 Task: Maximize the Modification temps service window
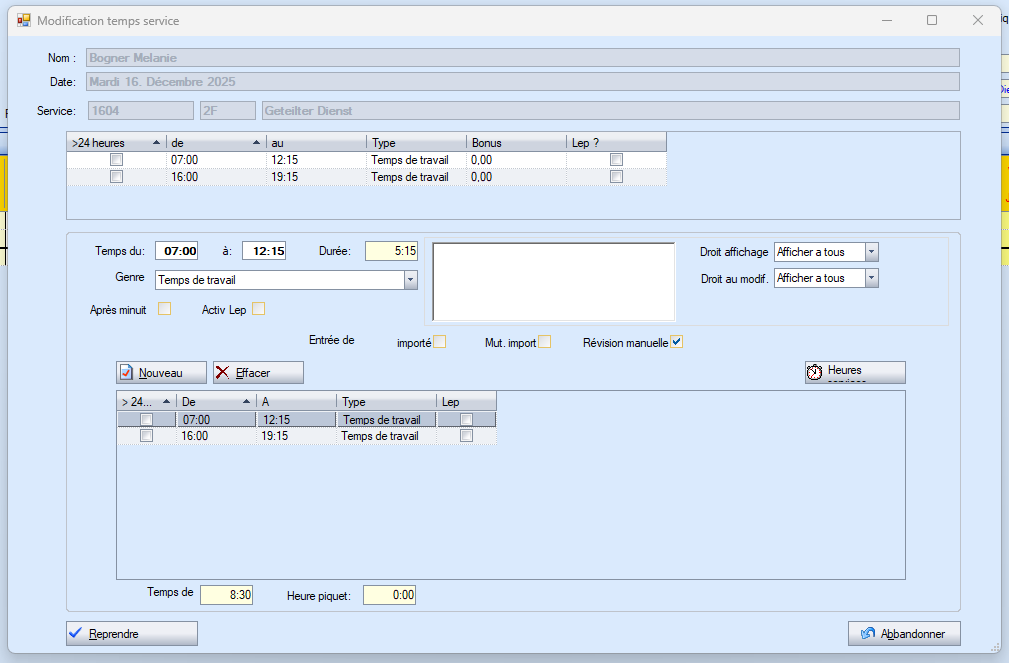[x=932, y=20]
